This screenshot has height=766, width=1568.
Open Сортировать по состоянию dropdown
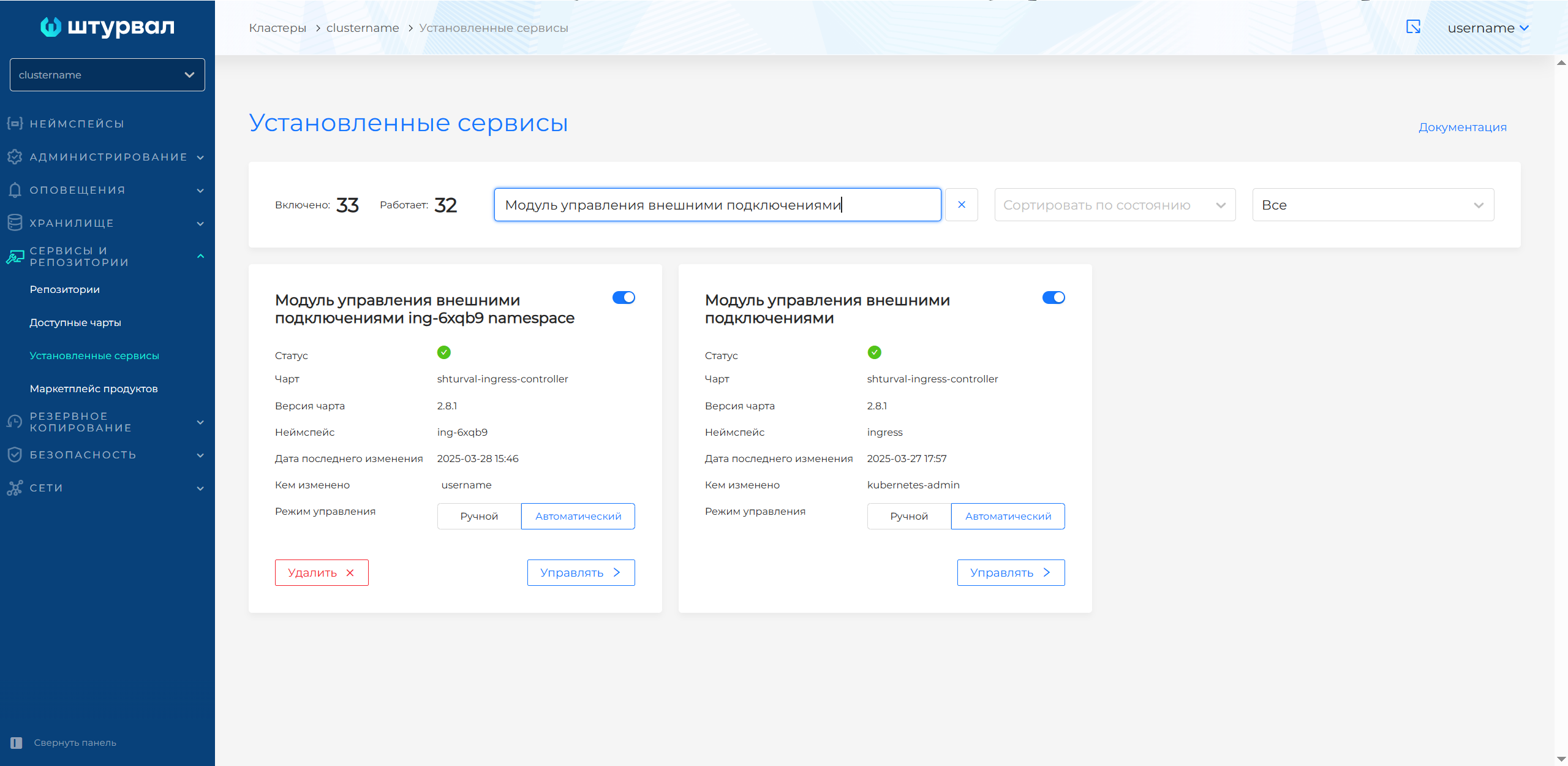pos(1114,205)
